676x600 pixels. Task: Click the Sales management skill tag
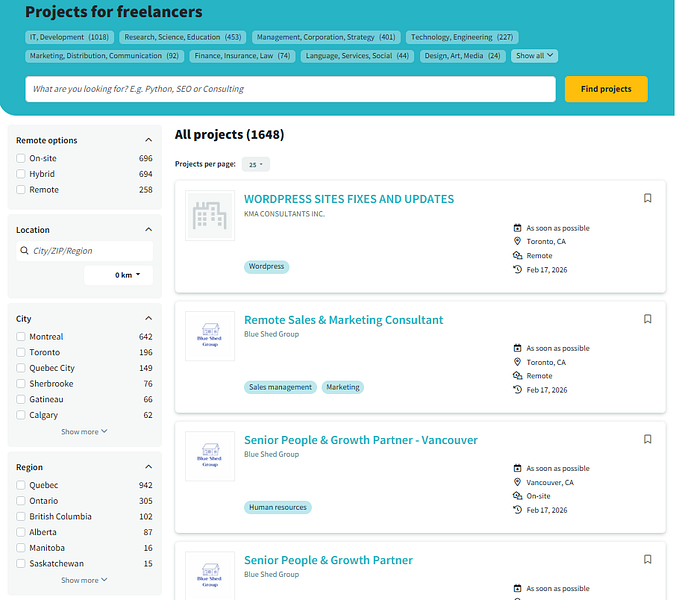click(280, 387)
